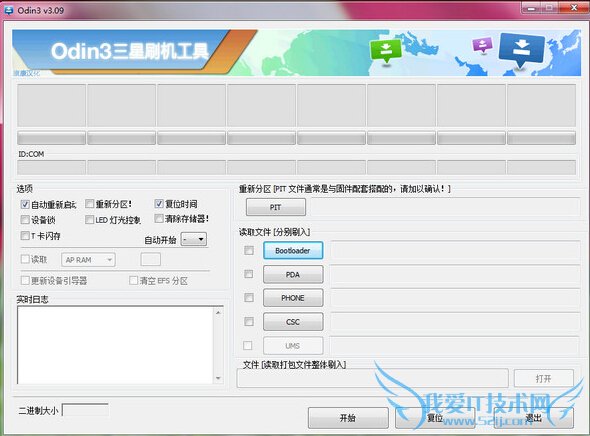590x436 pixels.
Task: Click the 开始 start button
Action: click(x=348, y=418)
